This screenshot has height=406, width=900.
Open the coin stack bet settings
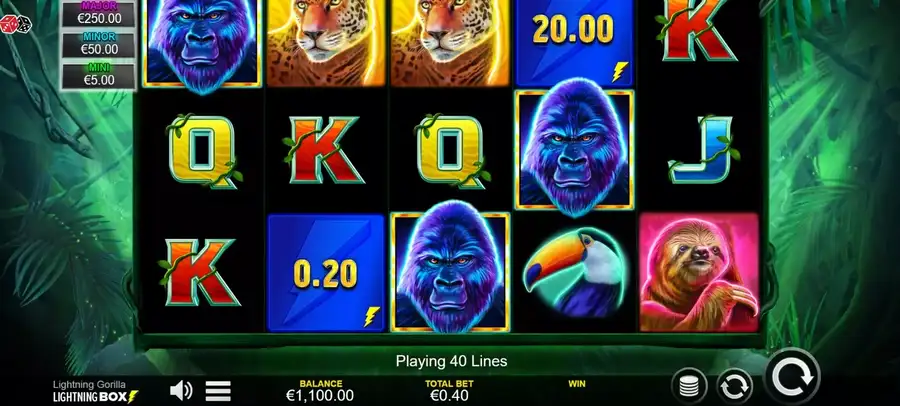click(689, 386)
